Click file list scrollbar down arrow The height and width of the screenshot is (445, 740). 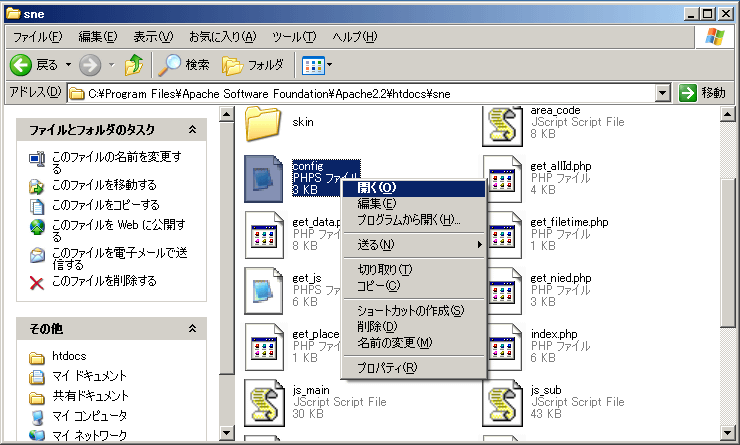click(727, 432)
